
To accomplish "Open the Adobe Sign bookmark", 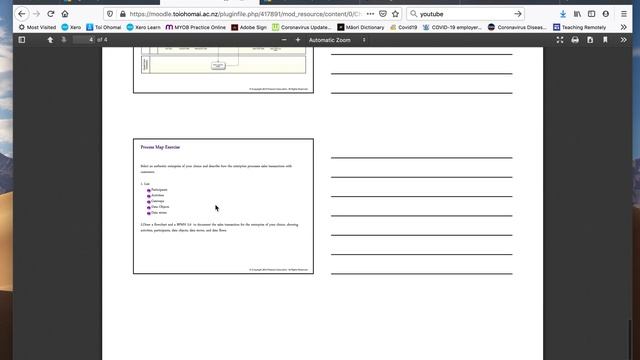I will [x=249, y=27].
